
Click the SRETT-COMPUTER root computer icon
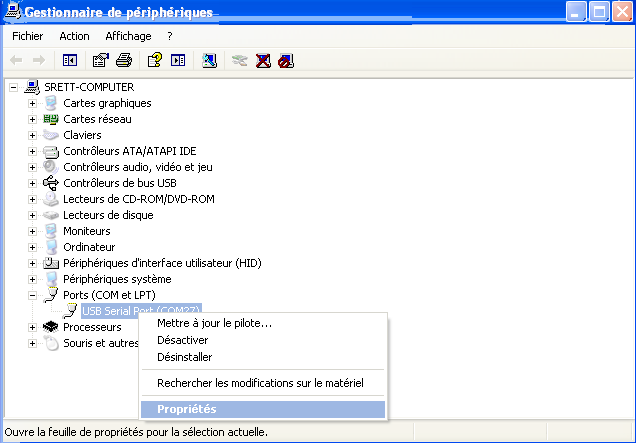click(32, 87)
